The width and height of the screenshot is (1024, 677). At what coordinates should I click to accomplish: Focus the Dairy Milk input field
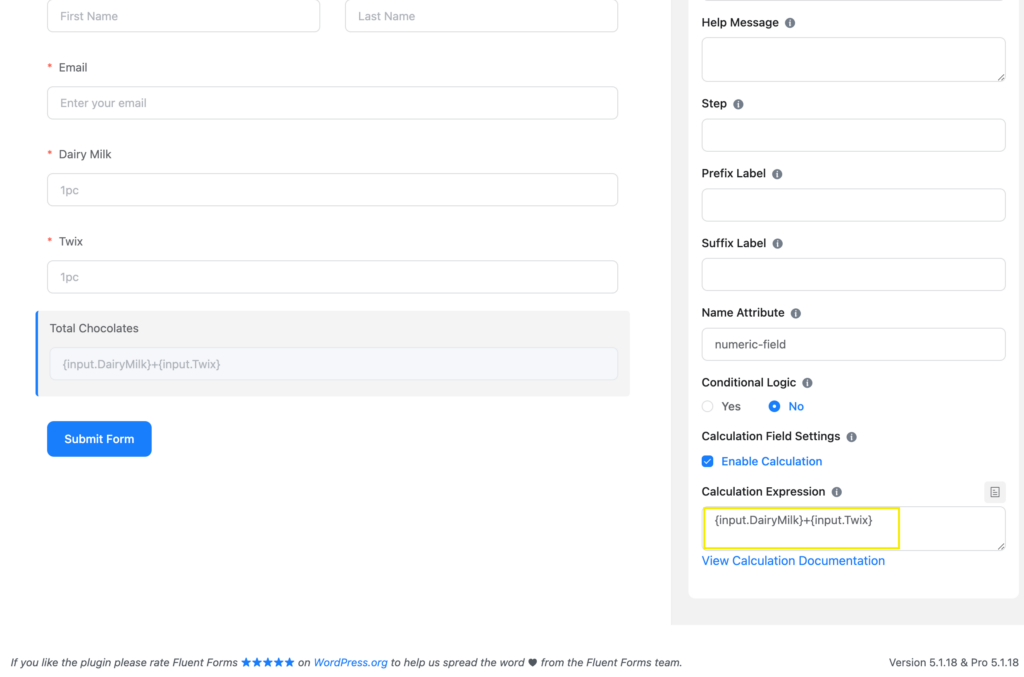[332, 190]
